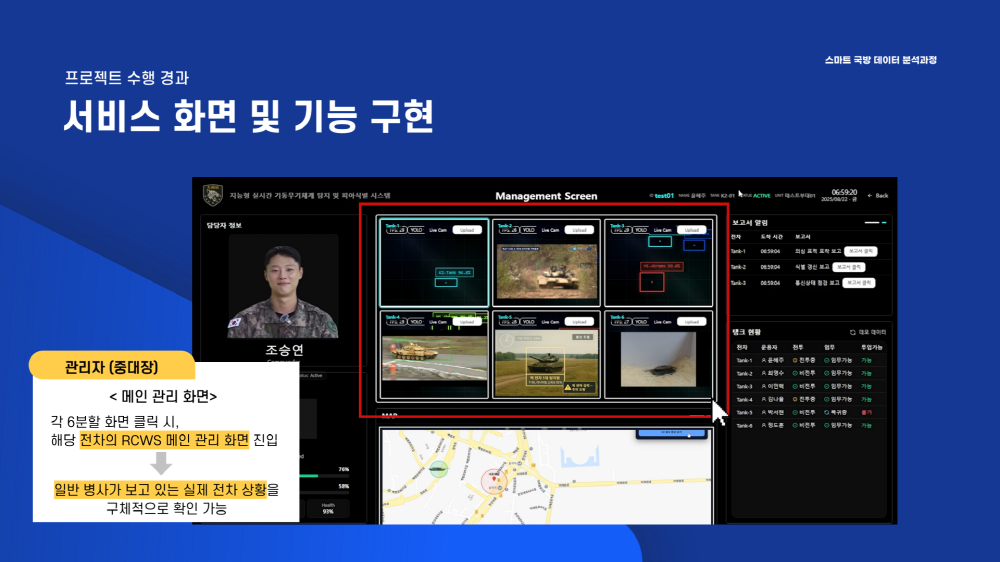Click the unit emblem logo icon
Image resolution: width=1000 pixels, height=562 pixels.
pos(212,195)
